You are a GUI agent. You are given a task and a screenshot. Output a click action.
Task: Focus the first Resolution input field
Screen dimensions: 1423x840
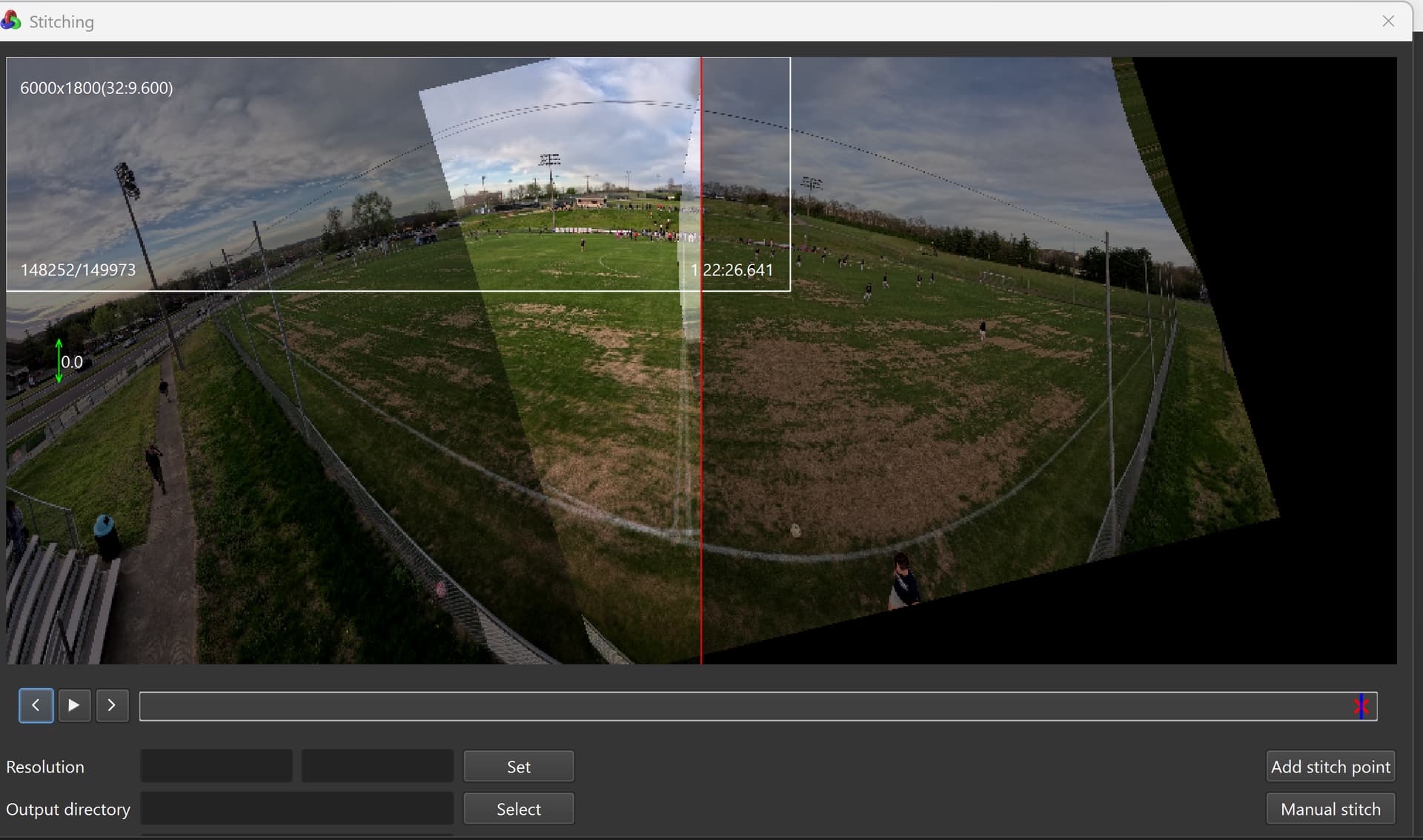point(216,767)
